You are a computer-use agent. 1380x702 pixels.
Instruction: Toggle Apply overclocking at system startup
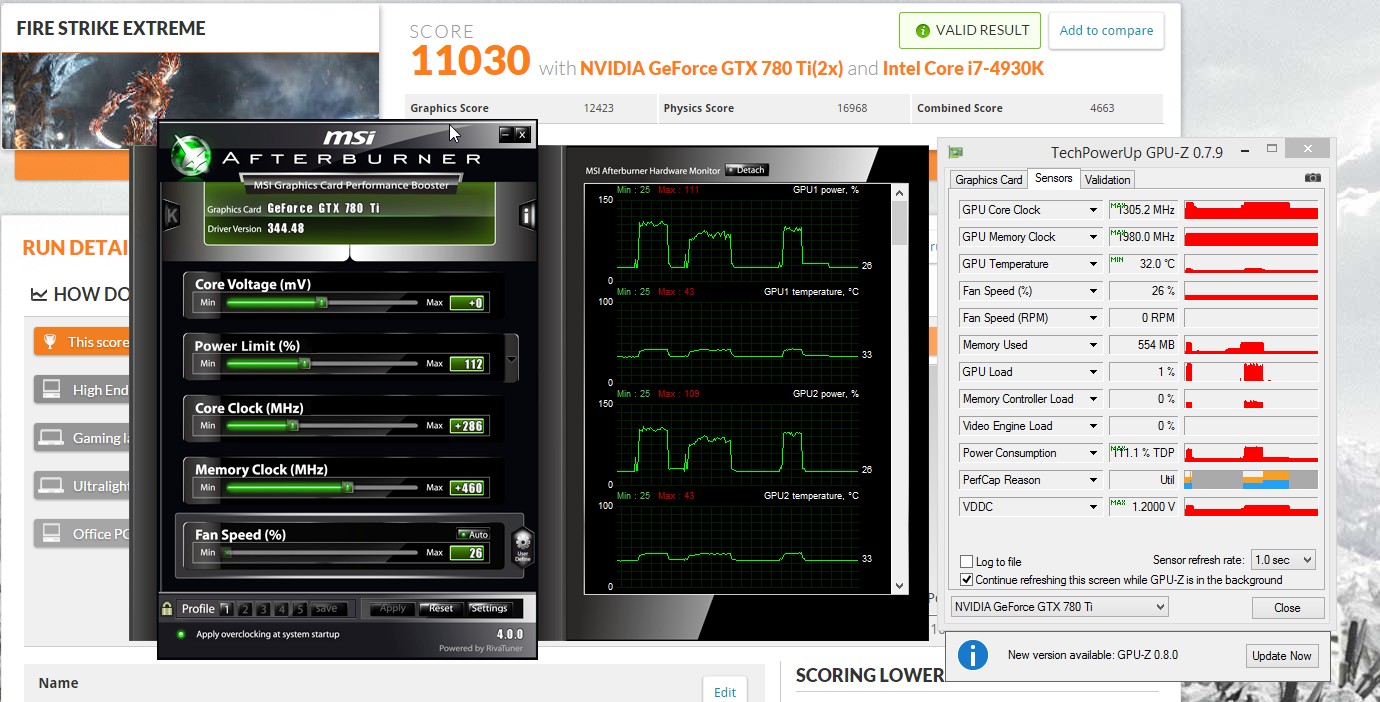coord(181,634)
